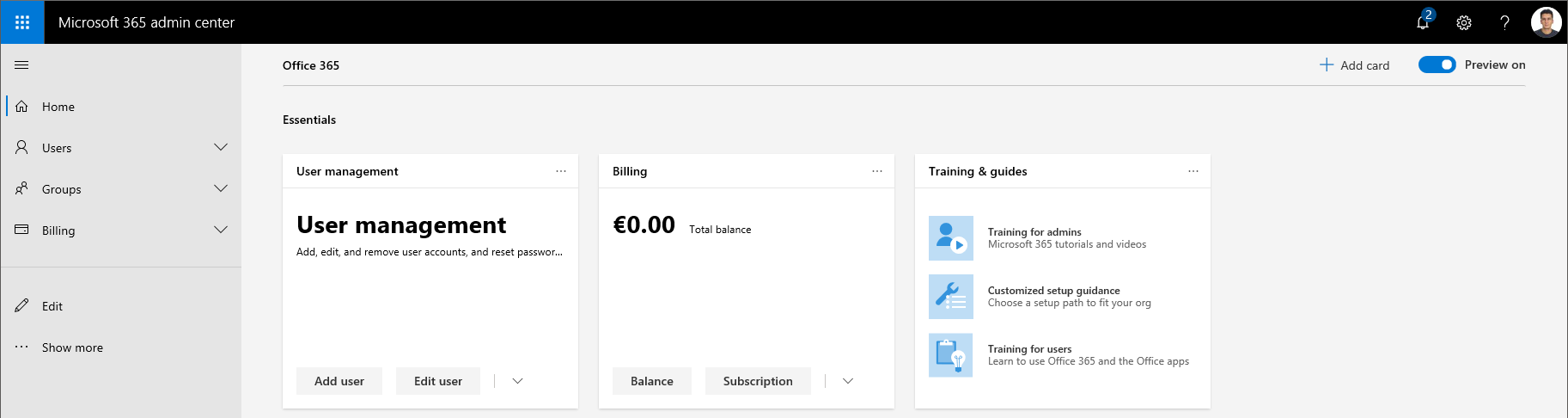Open the account profile picture
Screen dimensions: 1568x418
(1546, 22)
